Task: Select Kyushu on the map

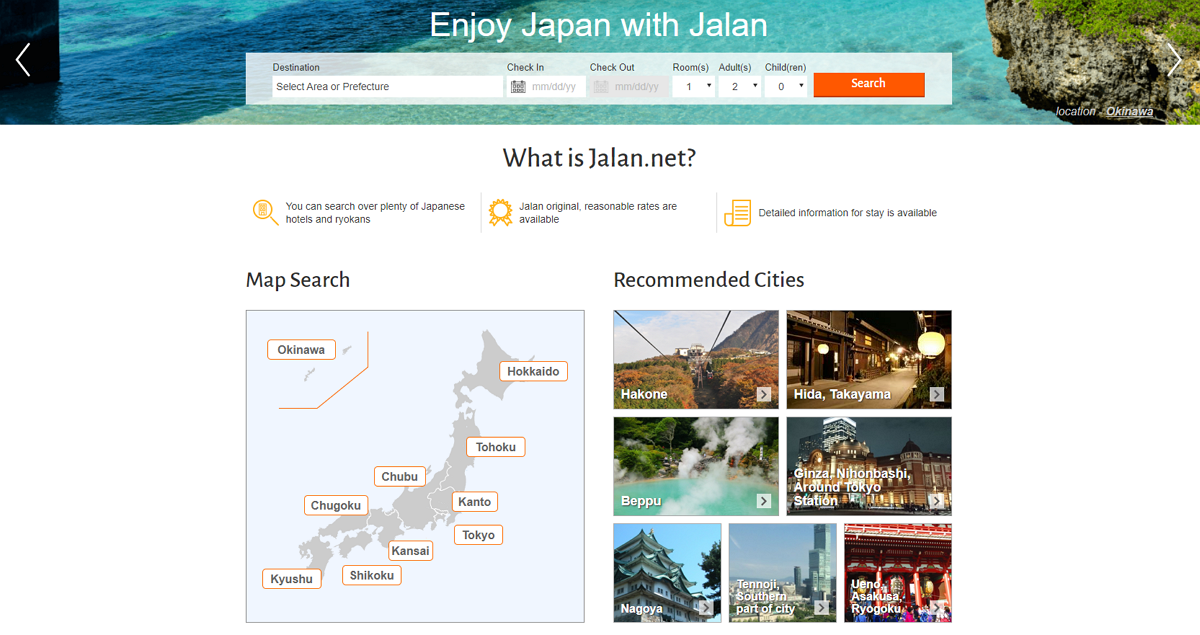Action: [292, 579]
